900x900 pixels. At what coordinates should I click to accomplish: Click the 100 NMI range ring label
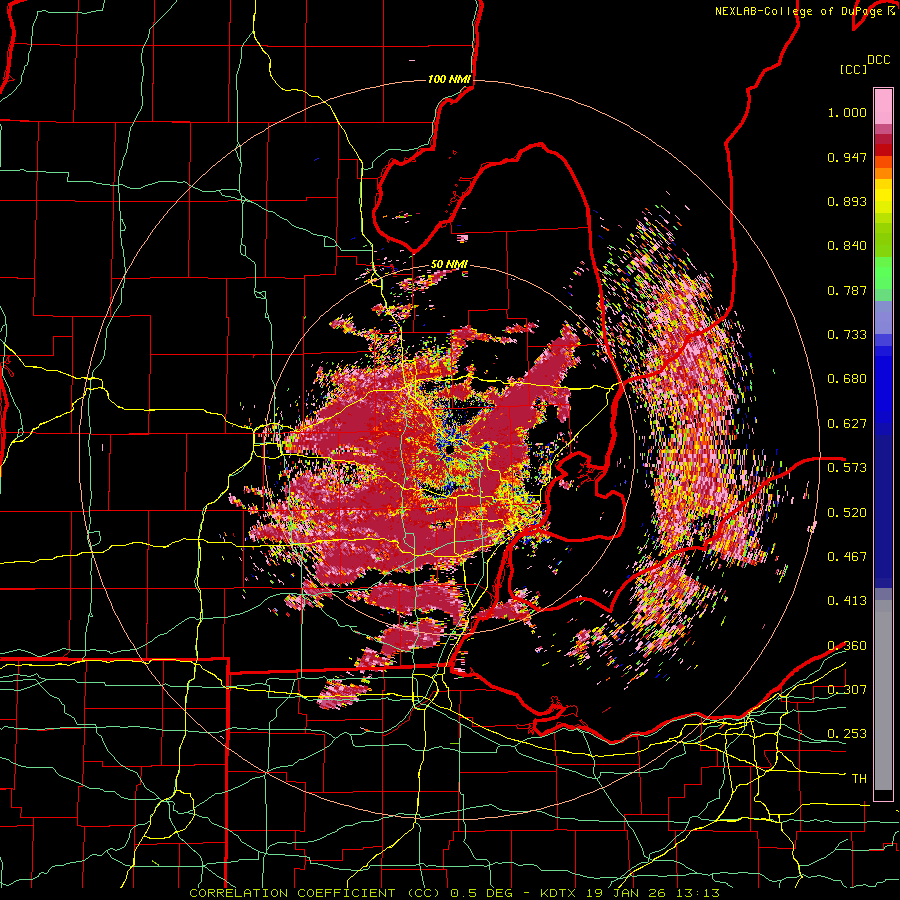[449, 79]
